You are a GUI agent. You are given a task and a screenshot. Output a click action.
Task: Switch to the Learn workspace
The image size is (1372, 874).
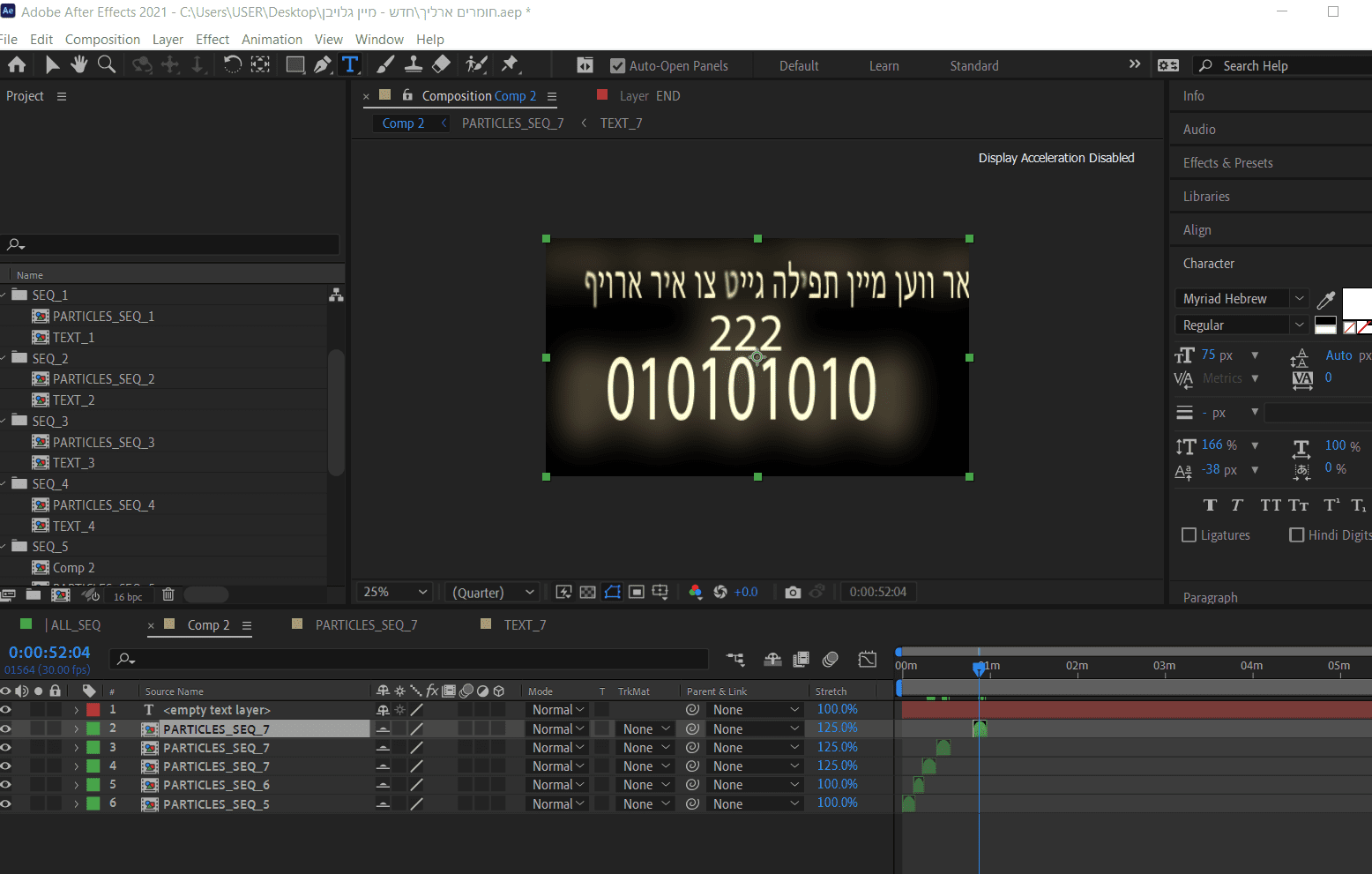coord(884,66)
